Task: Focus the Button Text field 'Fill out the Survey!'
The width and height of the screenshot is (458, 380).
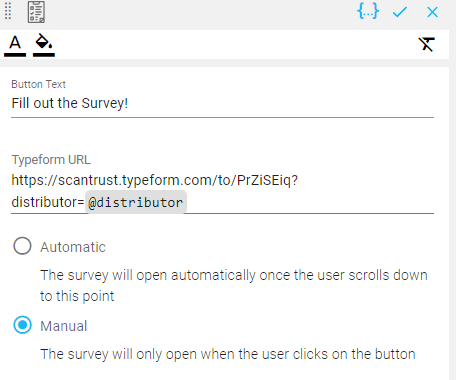Action: click(222, 104)
